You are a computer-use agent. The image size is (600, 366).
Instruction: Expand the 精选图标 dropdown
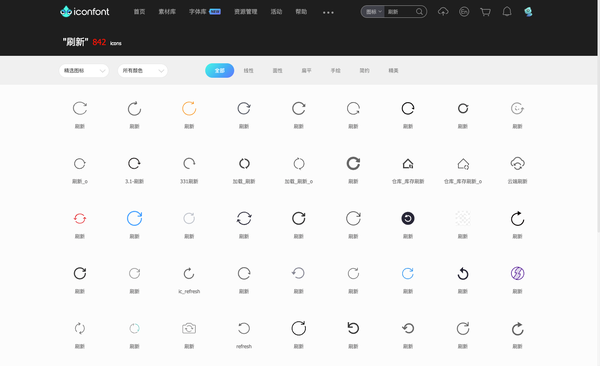(x=84, y=70)
